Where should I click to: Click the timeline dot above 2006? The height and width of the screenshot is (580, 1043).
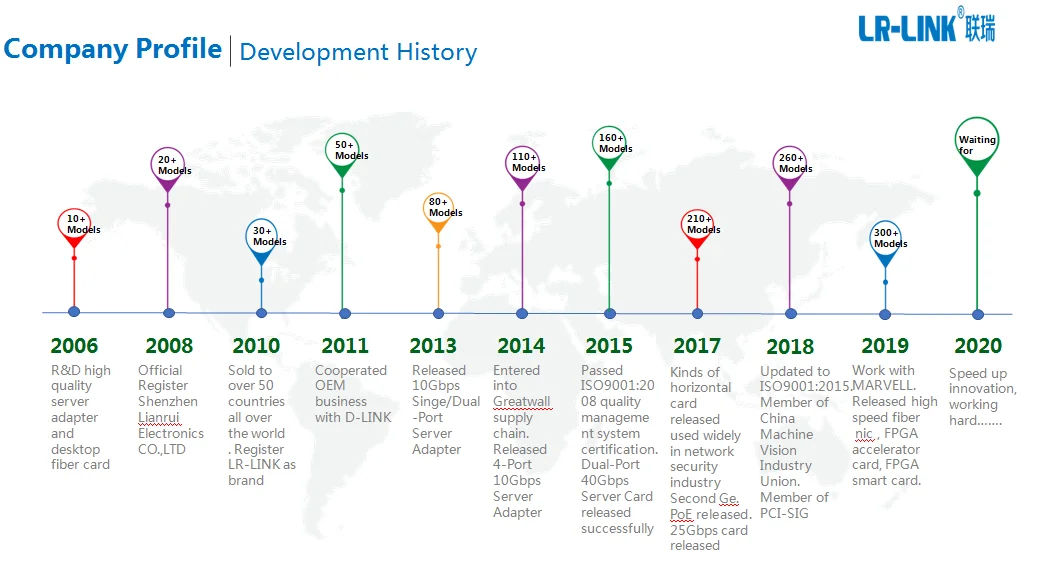click(x=74, y=311)
